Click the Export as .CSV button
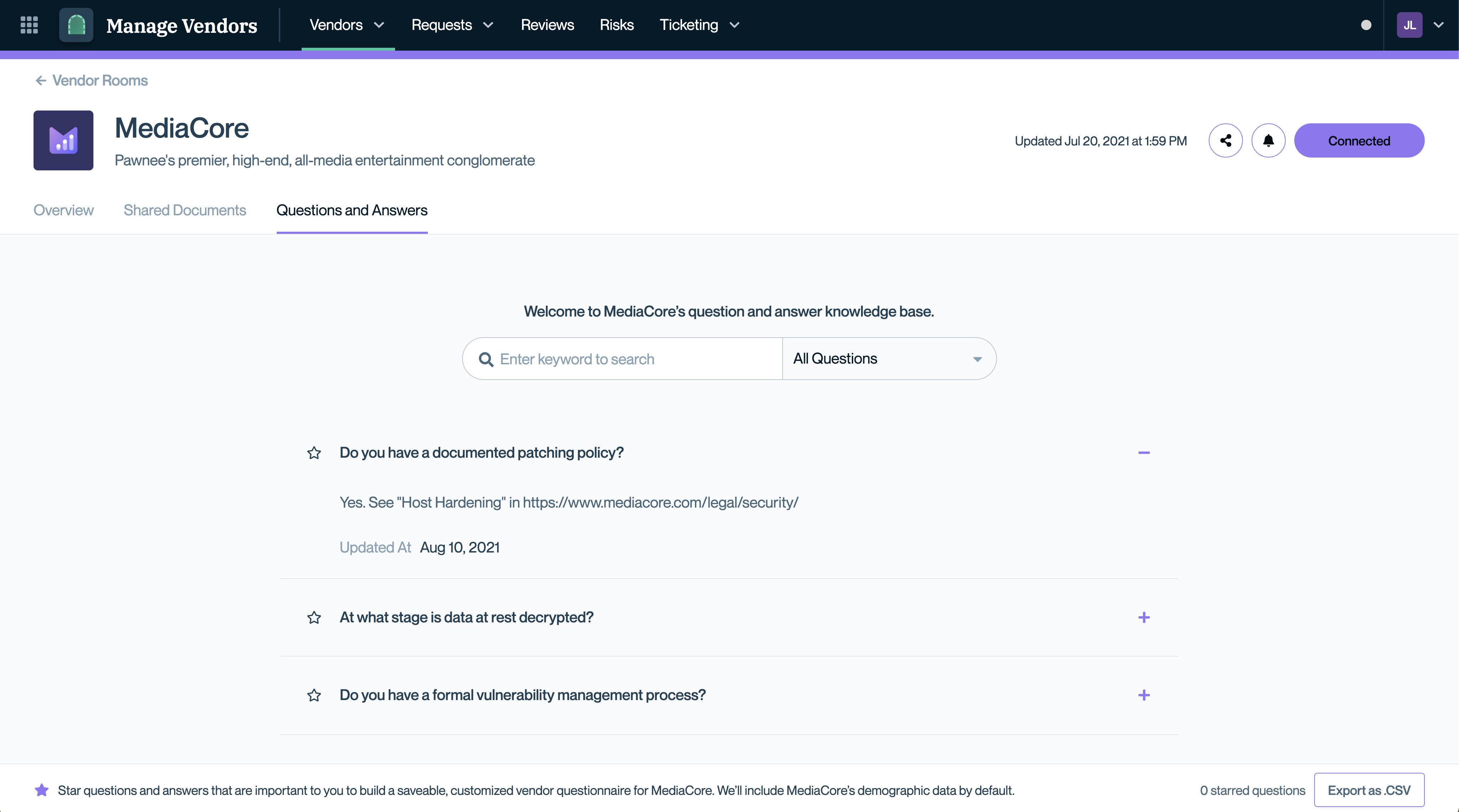The width and height of the screenshot is (1459, 812). (1368, 790)
